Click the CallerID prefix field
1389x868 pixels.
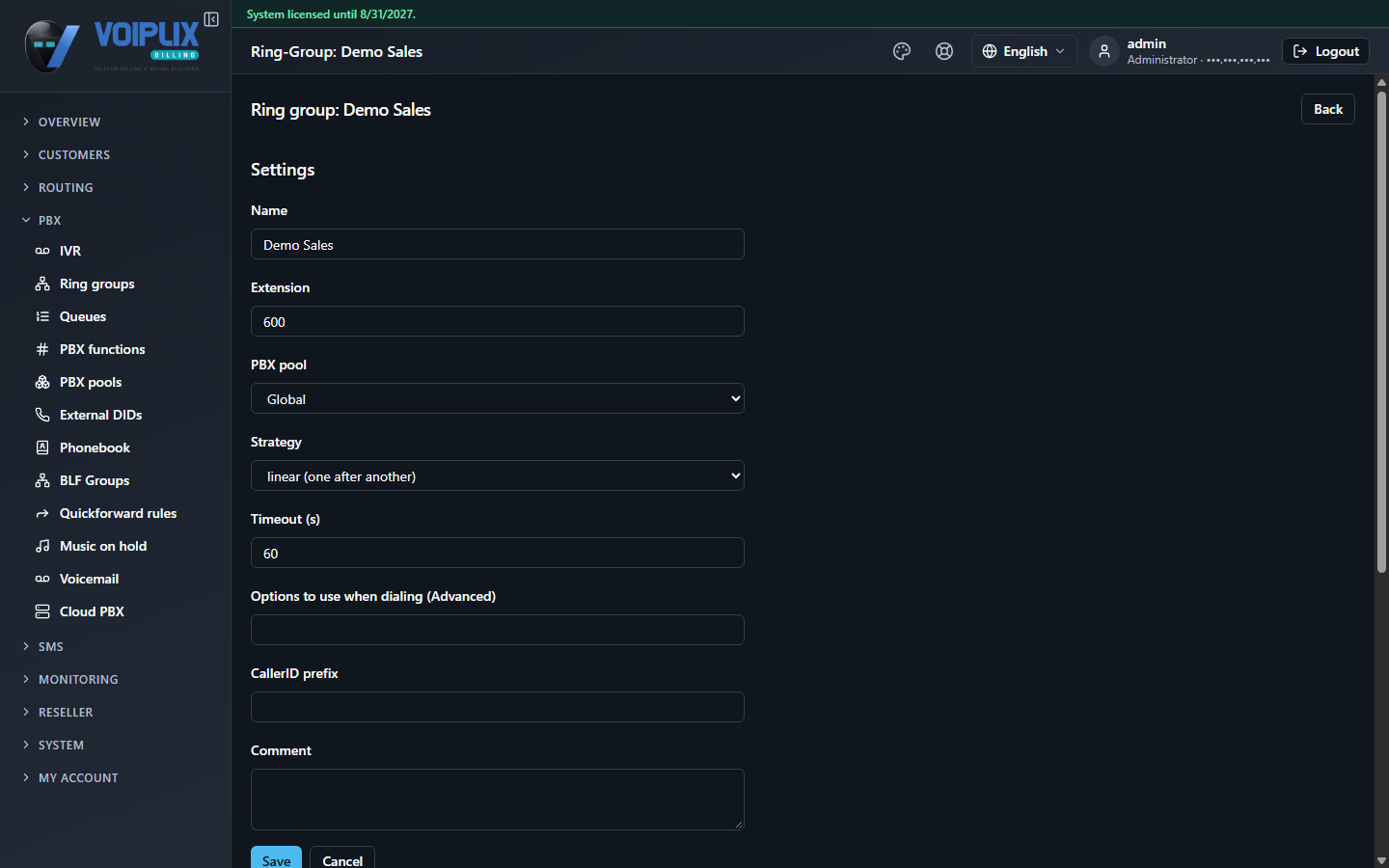[498, 707]
